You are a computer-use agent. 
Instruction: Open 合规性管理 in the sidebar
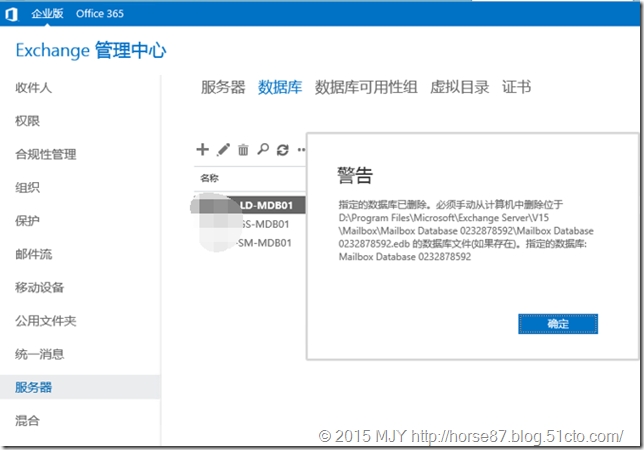(45, 155)
